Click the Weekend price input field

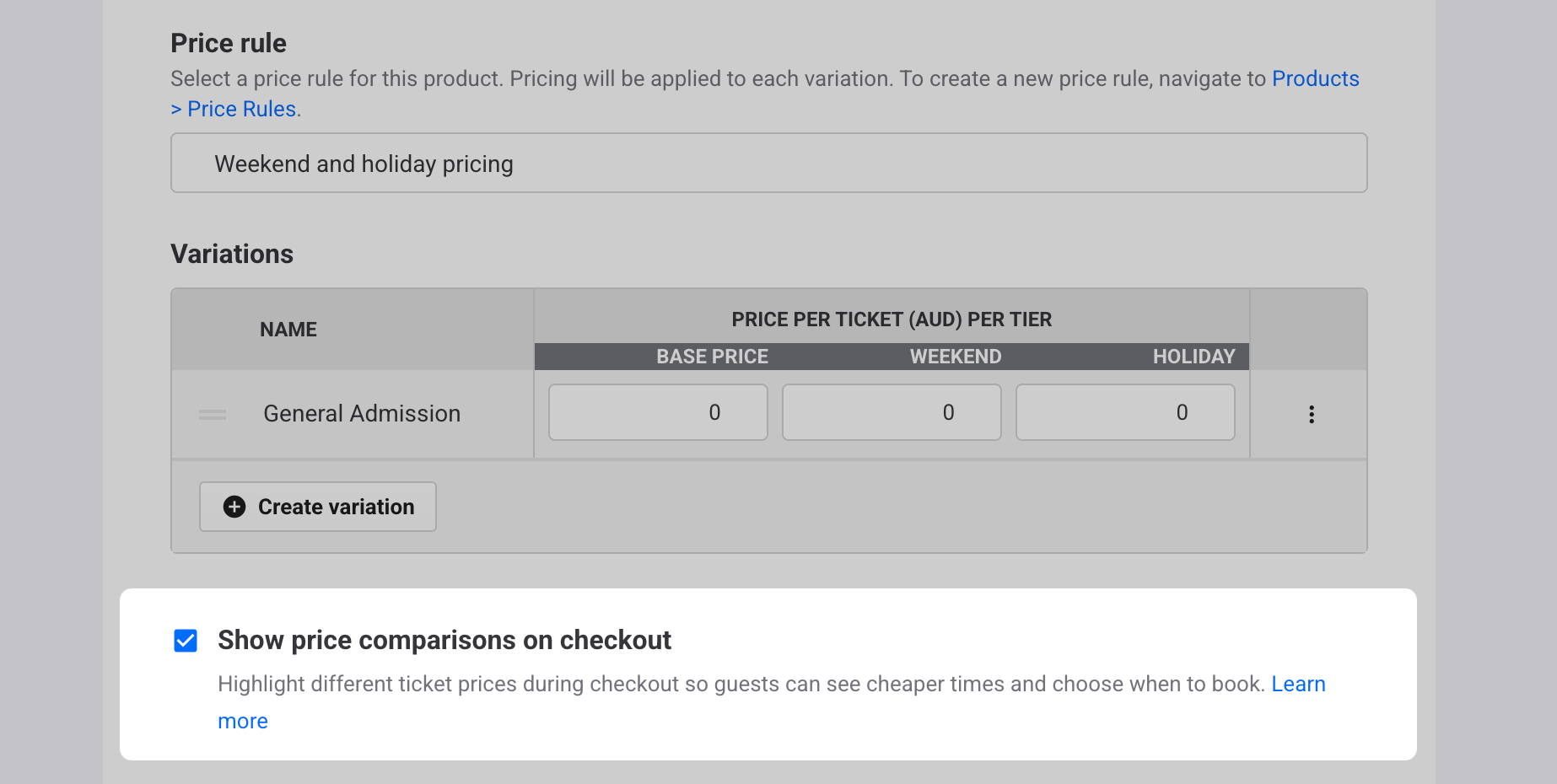click(x=892, y=412)
